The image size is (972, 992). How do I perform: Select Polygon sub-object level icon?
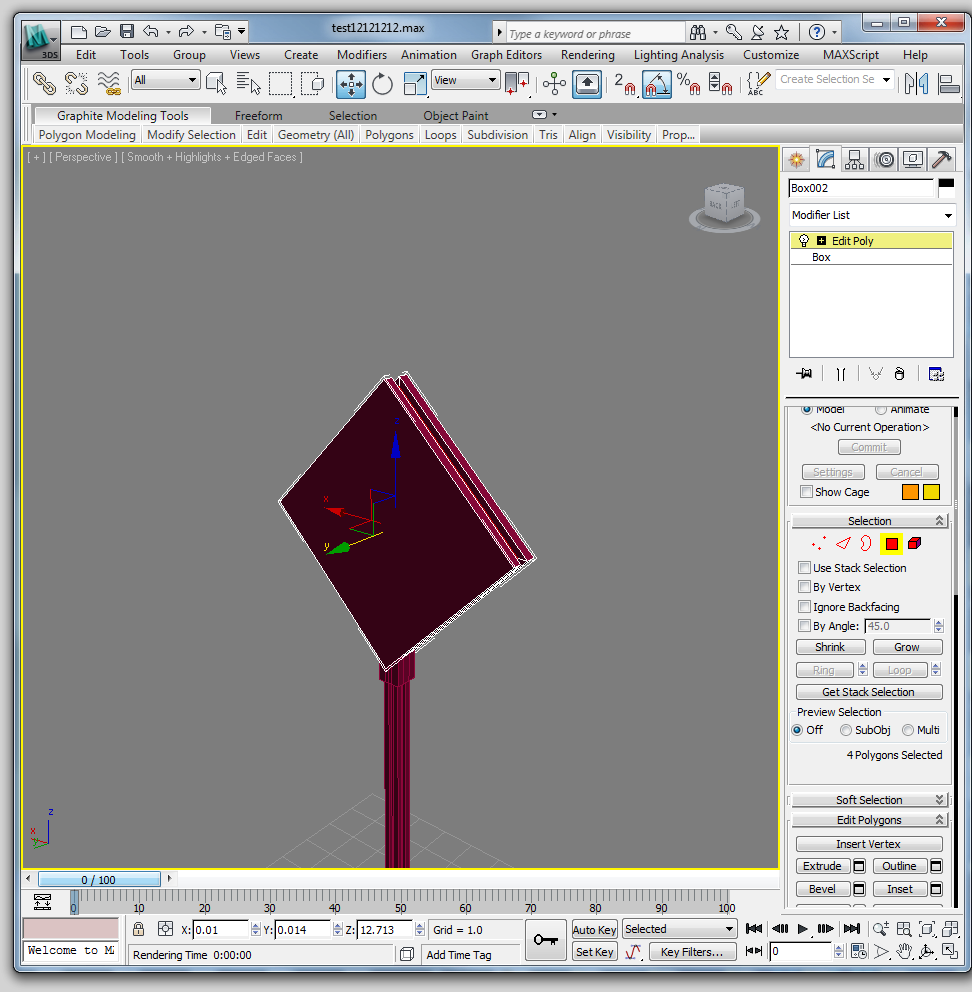point(891,544)
